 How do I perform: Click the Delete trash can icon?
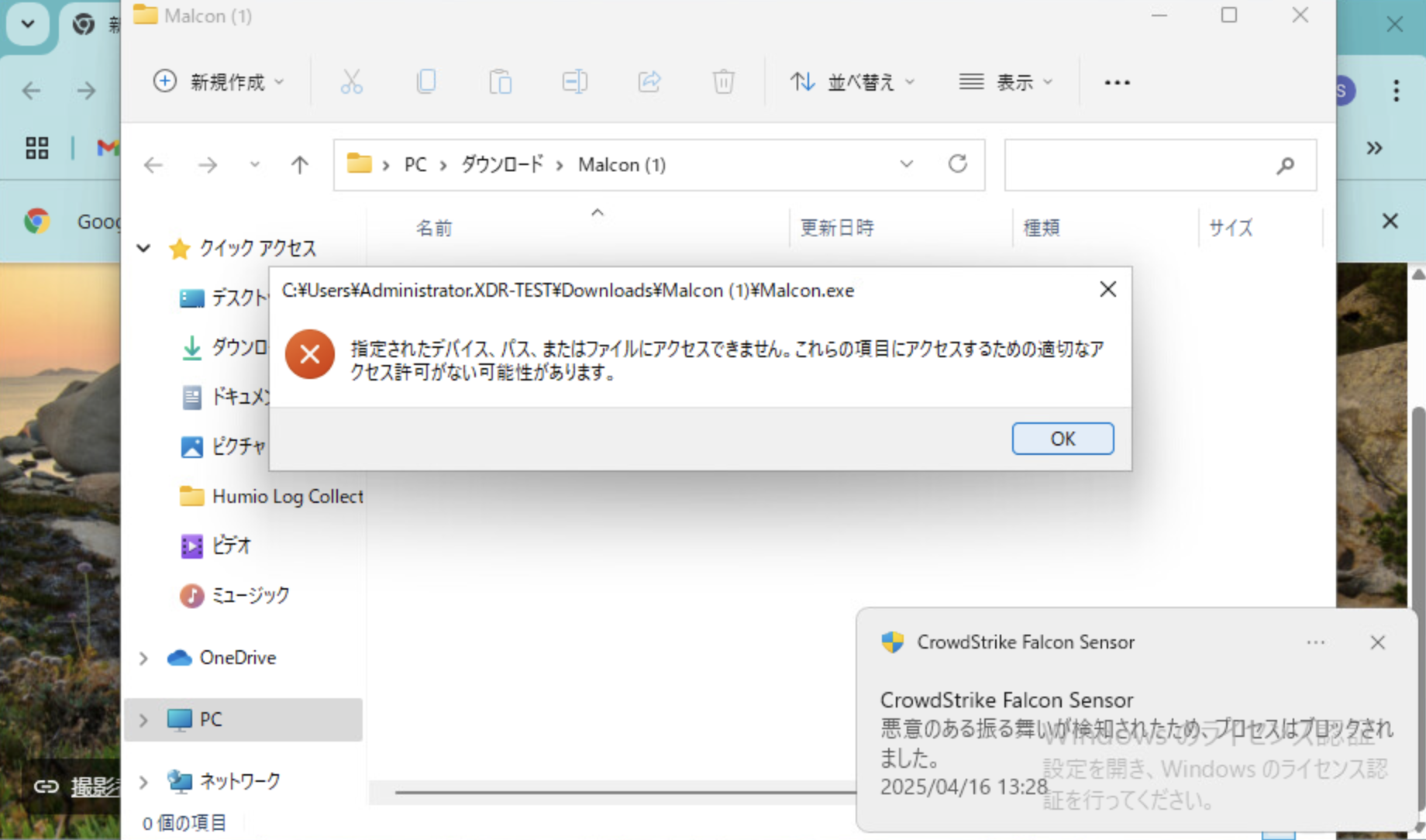click(723, 81)
